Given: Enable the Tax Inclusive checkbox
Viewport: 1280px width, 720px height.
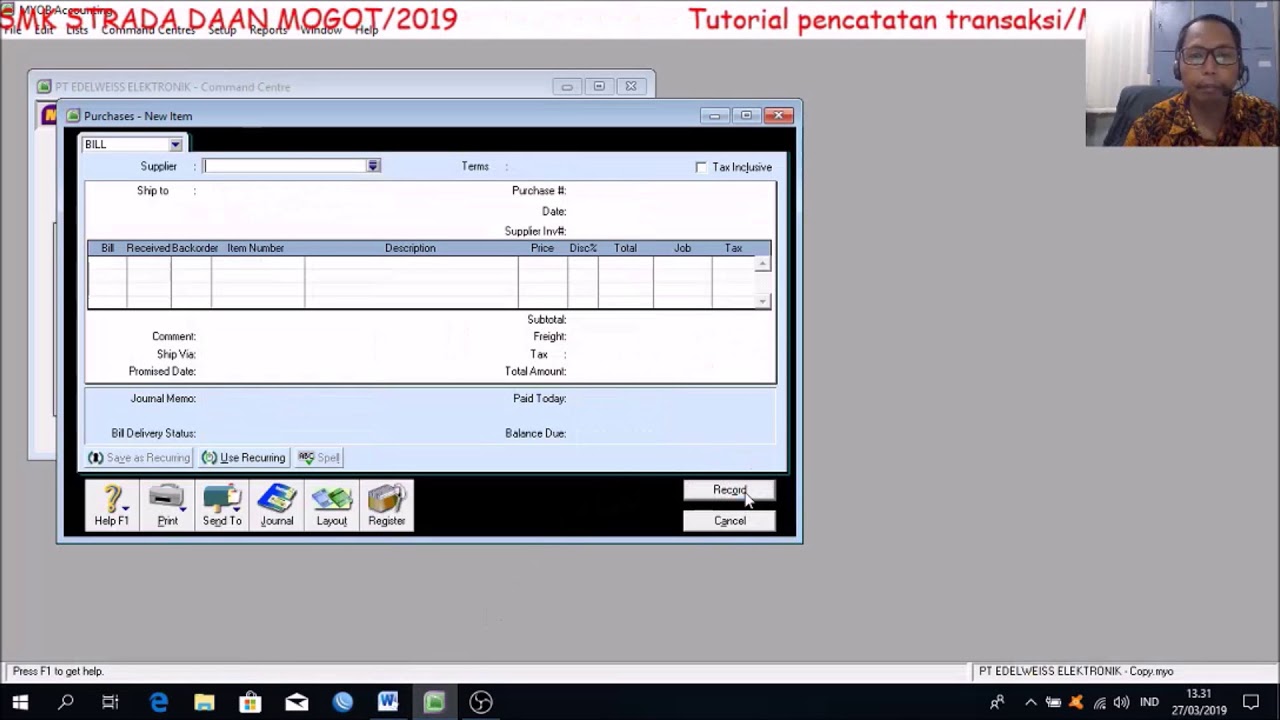Looking at the screenshot, I should pos(701,167).
